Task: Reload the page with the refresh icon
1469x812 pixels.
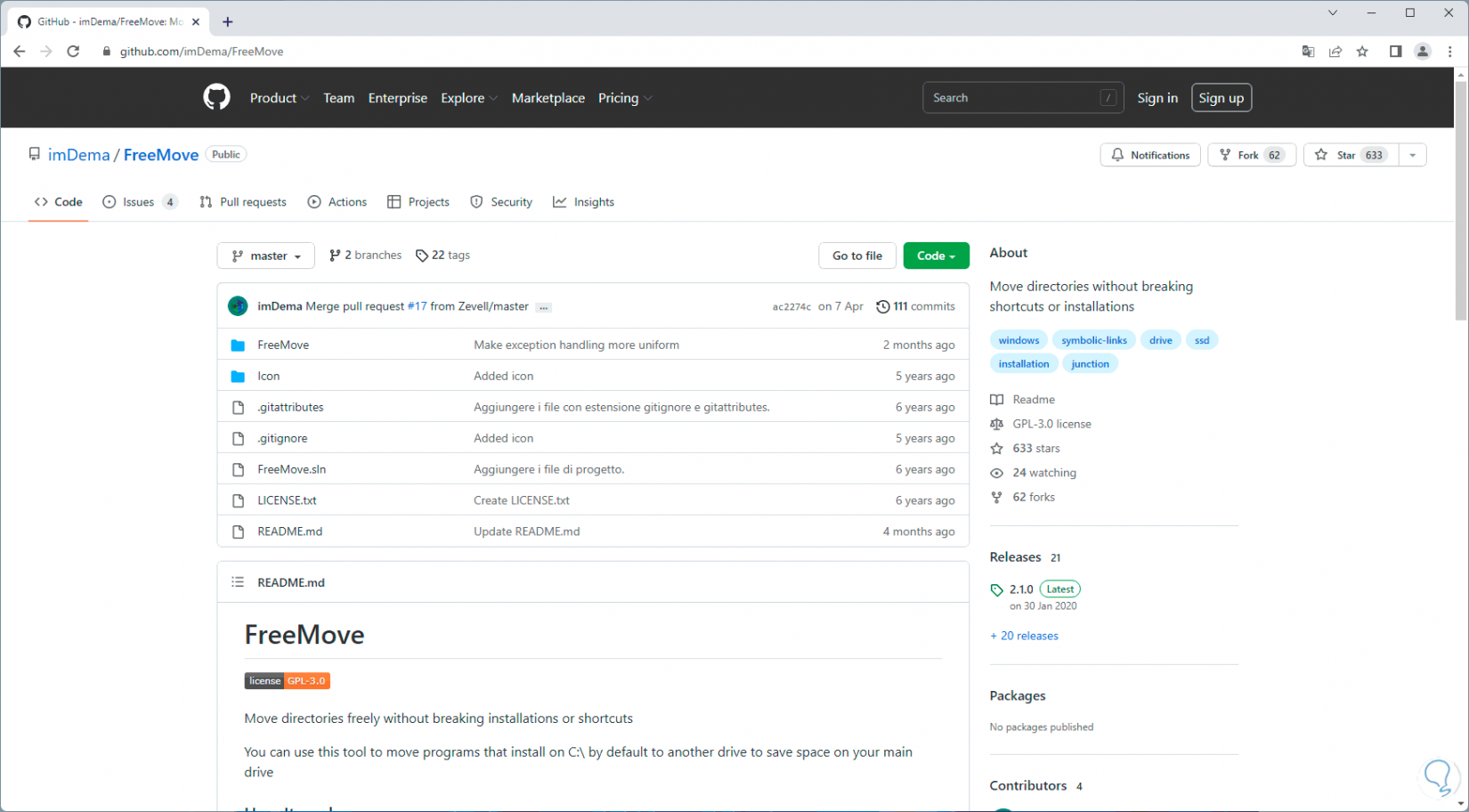Action: click(x=74, y=52)
